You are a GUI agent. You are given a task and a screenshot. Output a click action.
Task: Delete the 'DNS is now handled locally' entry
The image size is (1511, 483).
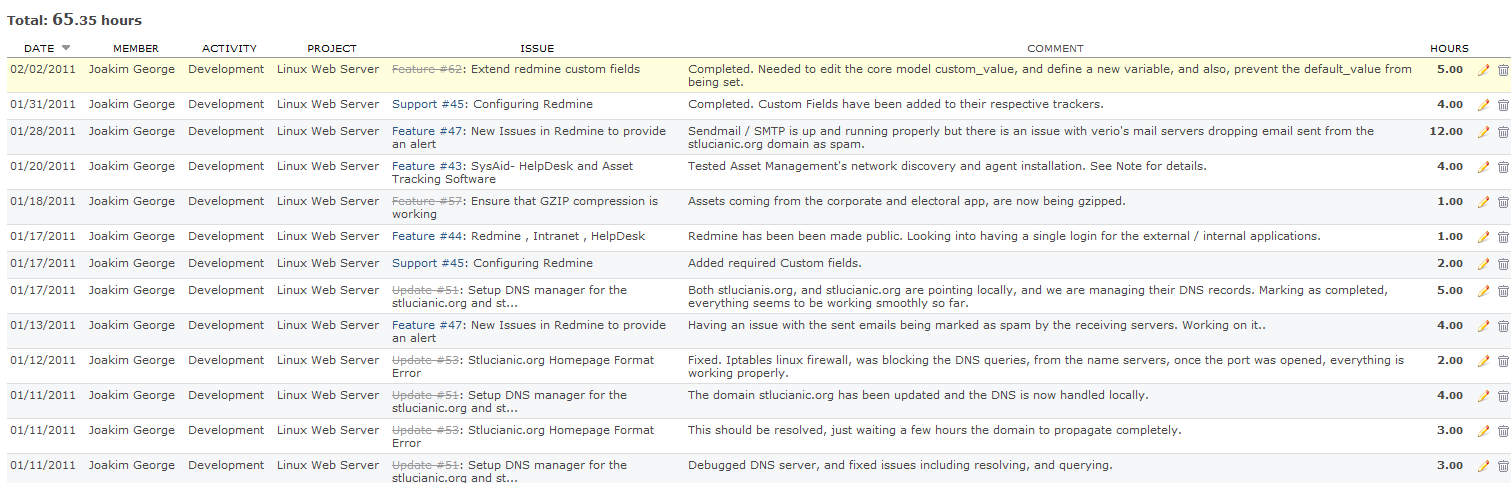coord(1503,396)
